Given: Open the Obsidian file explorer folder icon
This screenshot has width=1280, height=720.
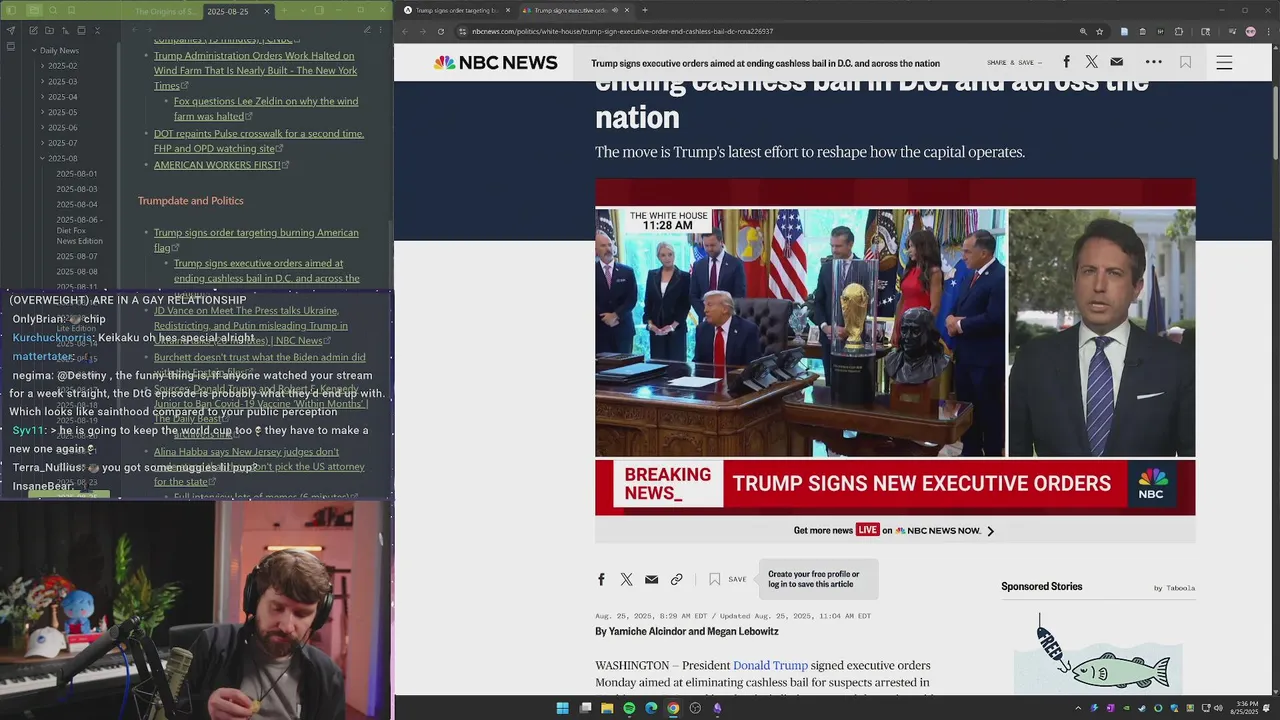Looking at the screenshot, I should pos(32,10).
